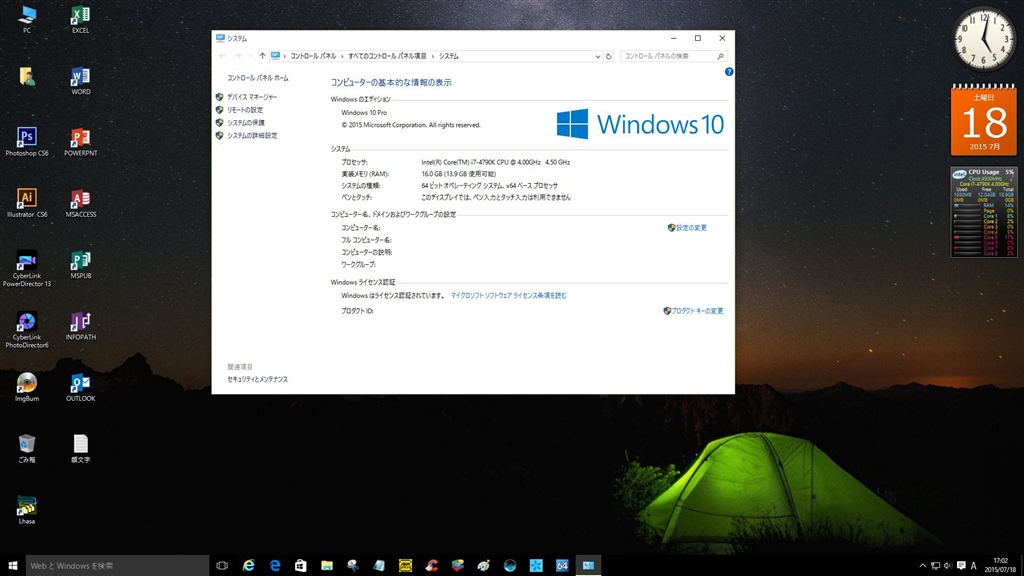Select the MSPUB desktop shortcut
Screen dimensions: 1024x576
pos(80,264)
